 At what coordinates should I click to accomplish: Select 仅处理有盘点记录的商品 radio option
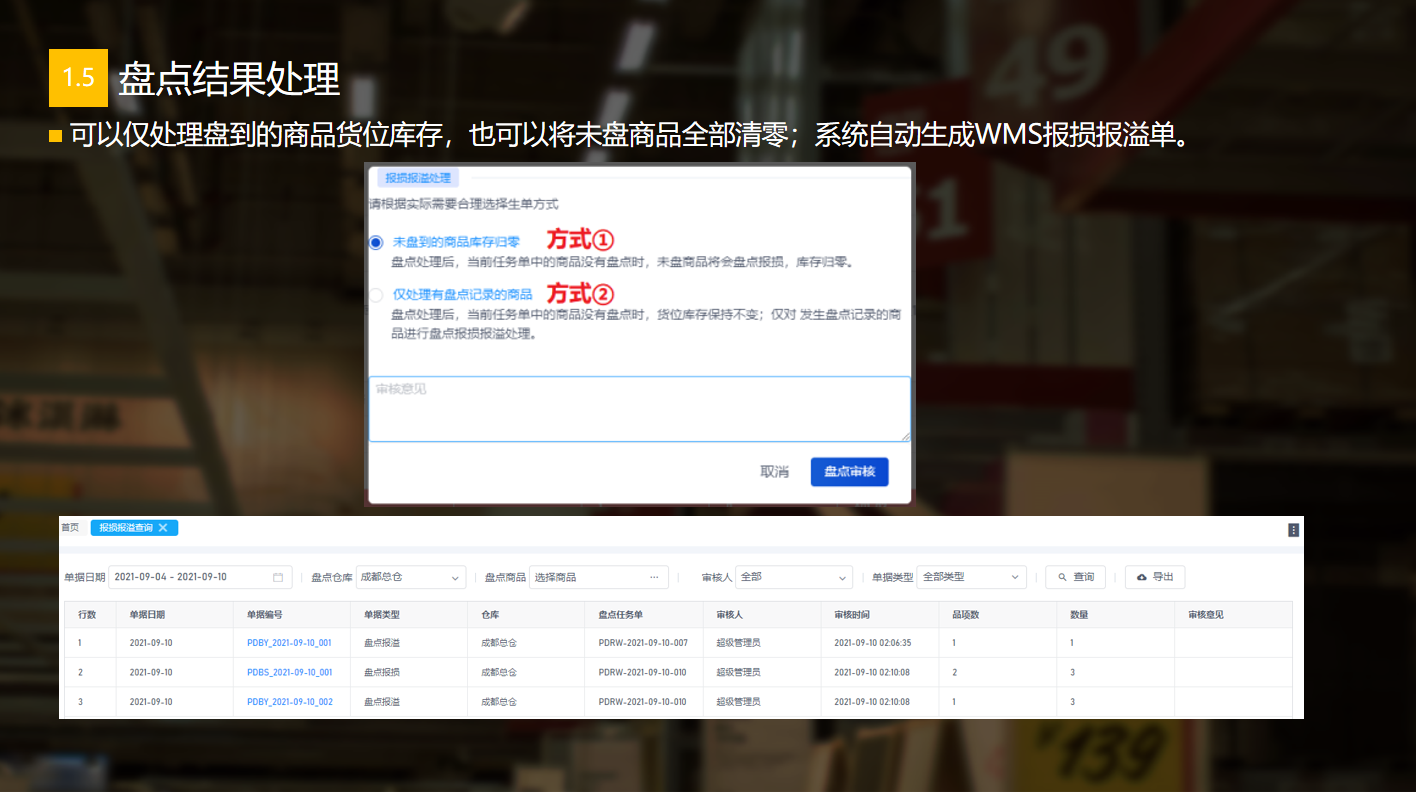coord(376,295)
